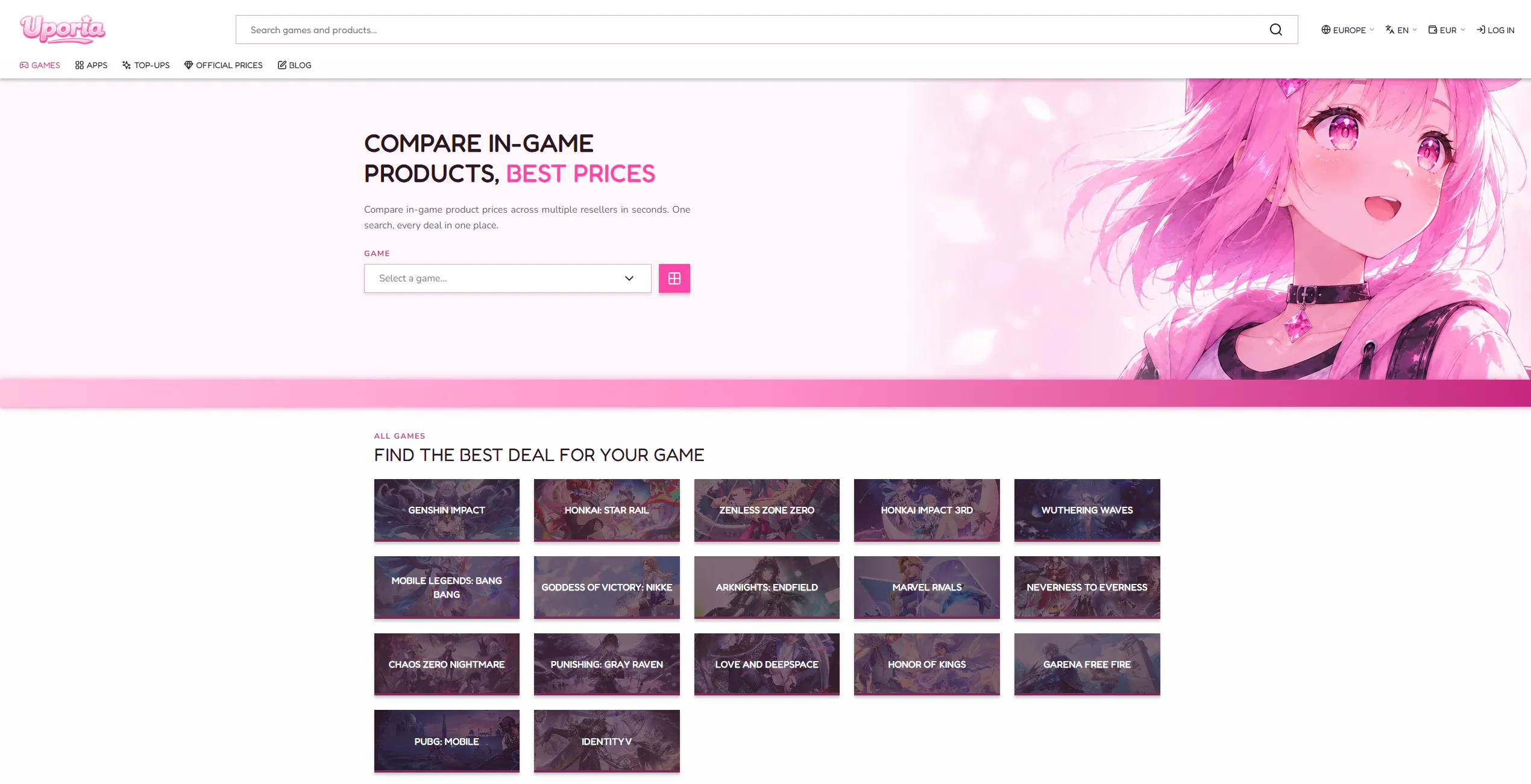
Task: Open the Zenless Zone Zero card
Action: click(x=767, y=510)
